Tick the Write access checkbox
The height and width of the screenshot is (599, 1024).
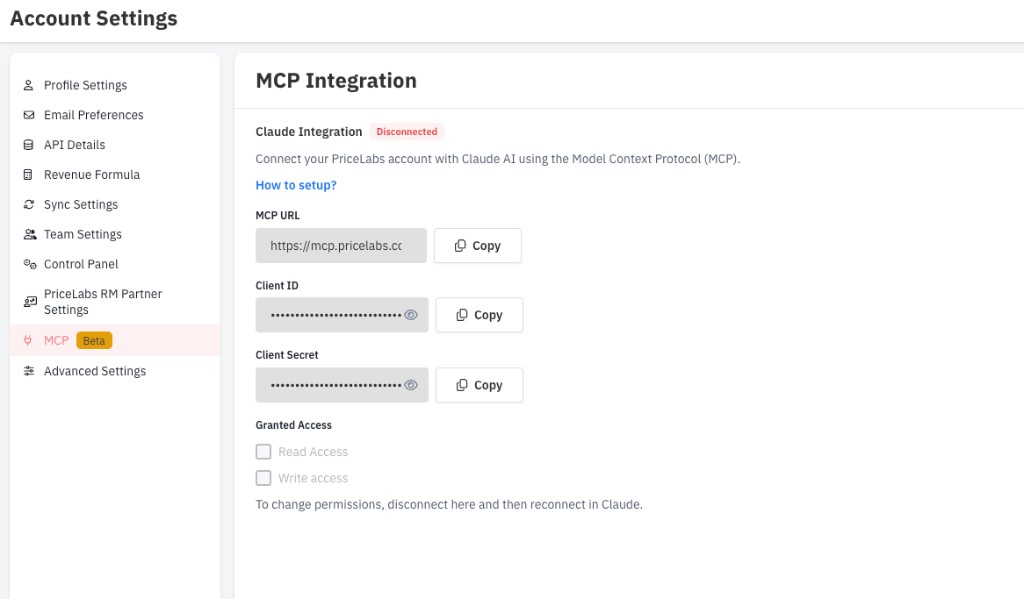(263, 478)
